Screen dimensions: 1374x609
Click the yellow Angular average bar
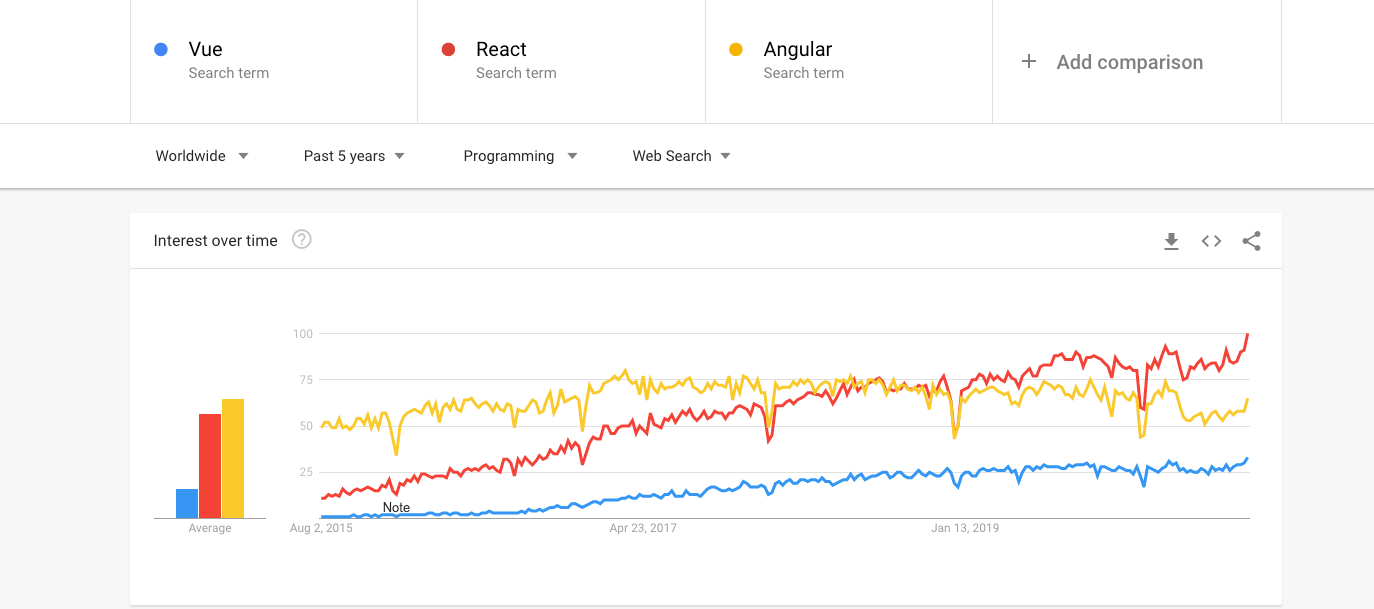pos(233,459)
